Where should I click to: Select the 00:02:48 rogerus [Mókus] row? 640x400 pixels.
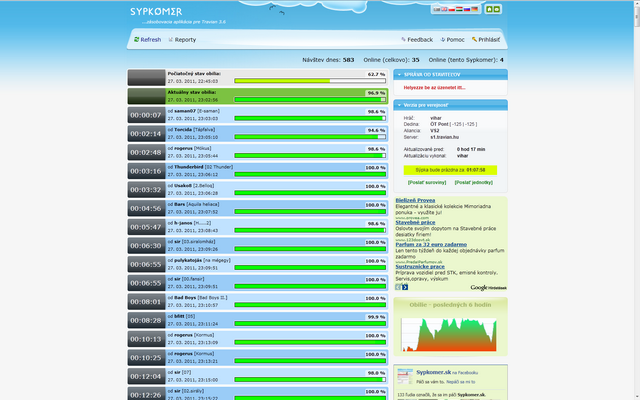[258, 152]
